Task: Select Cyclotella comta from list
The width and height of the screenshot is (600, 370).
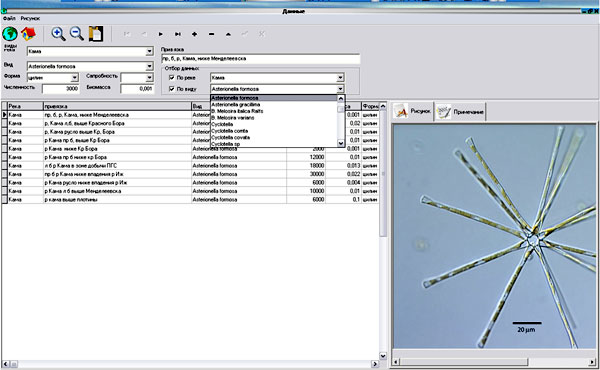Action: (x=230, y=131)
